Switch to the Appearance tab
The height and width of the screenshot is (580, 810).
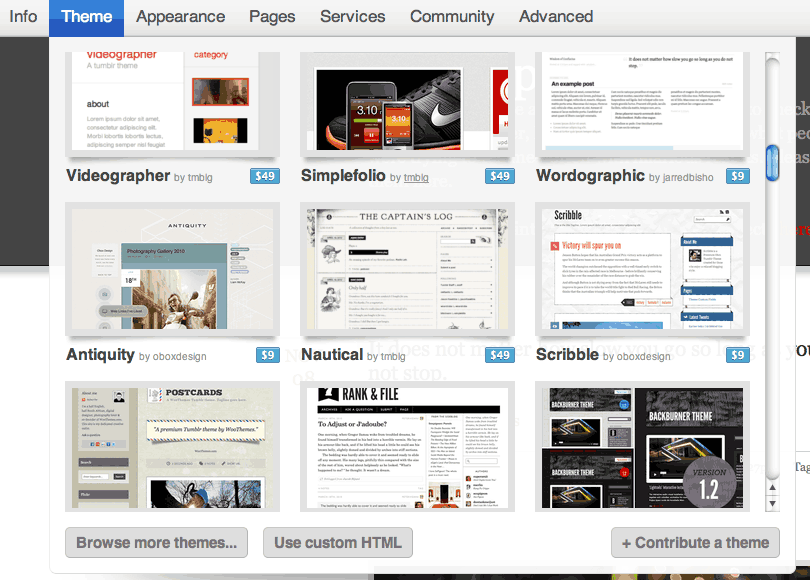[180, 17]
